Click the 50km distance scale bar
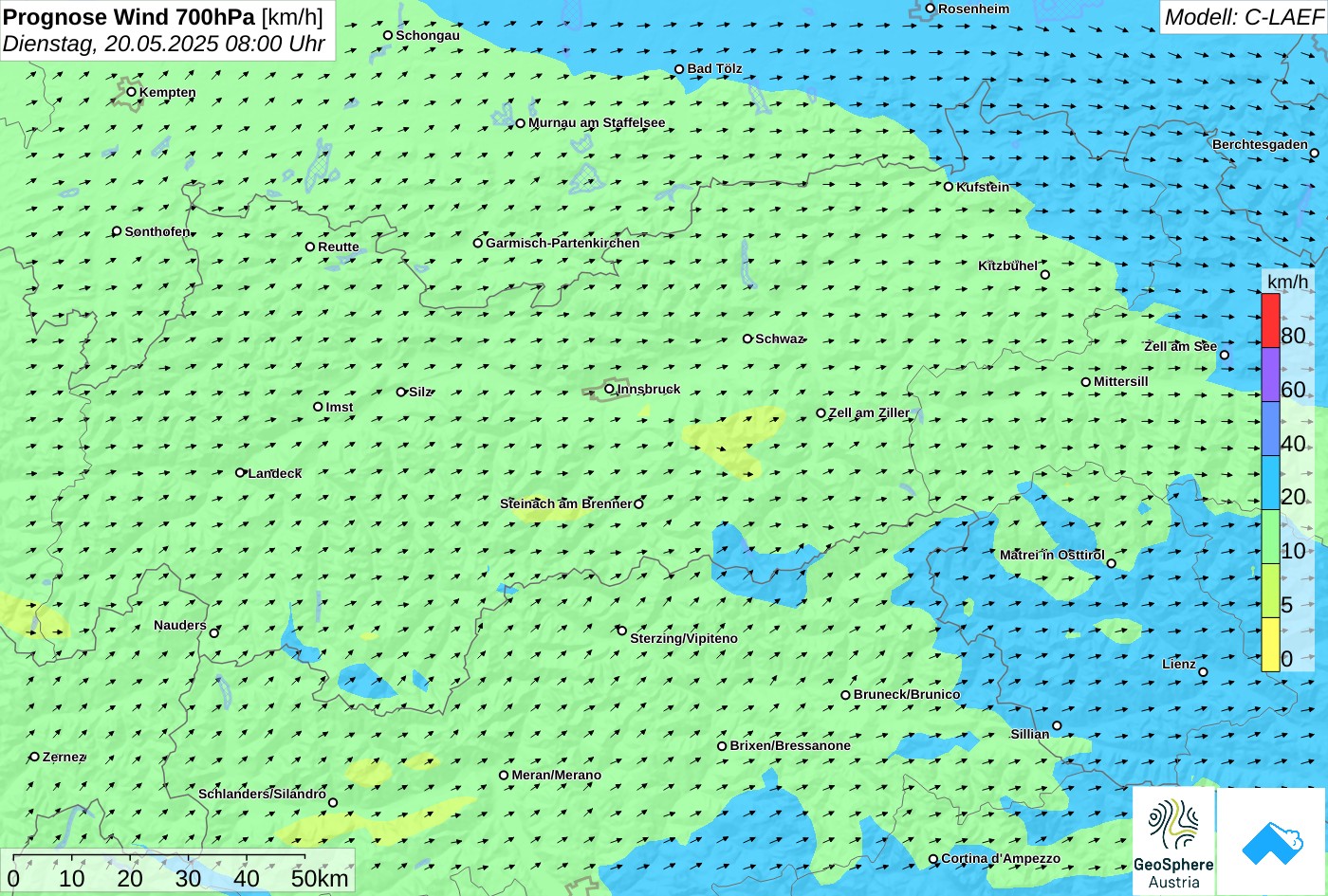This screenshot has width=1328, height=896. click(177, 870)
